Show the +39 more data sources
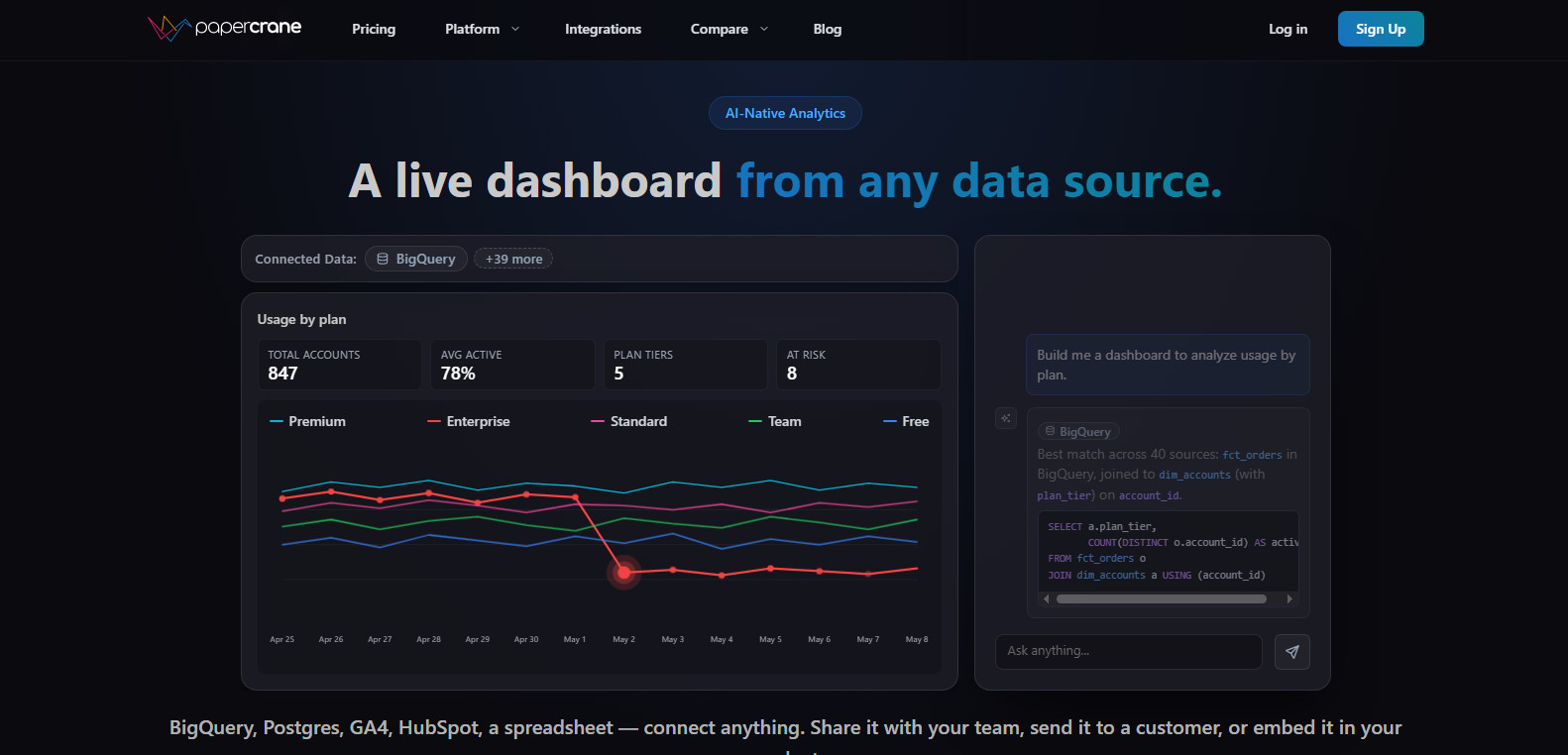 click(513, 259)
